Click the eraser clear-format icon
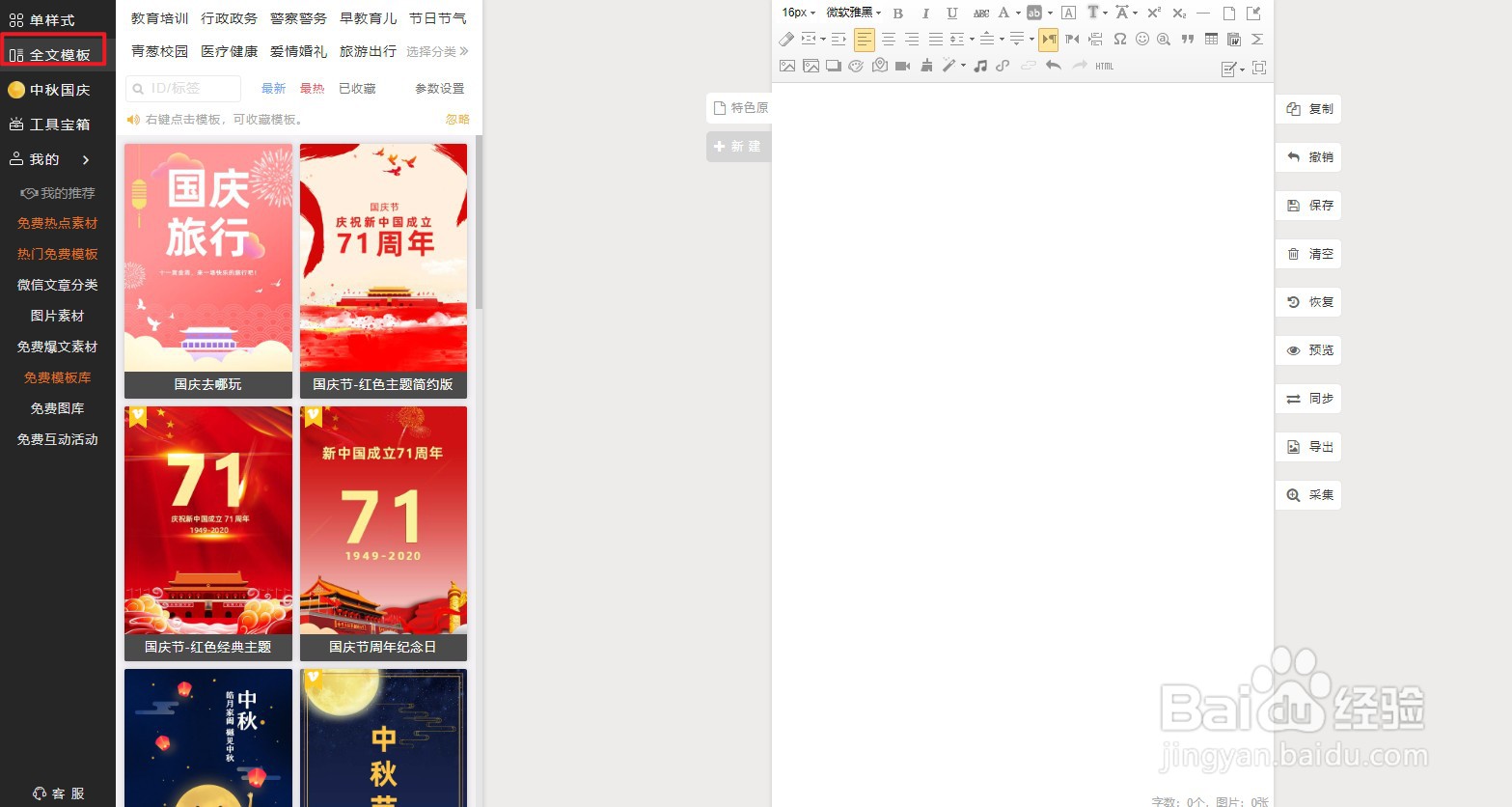This screenshot has height=807, width=1512. 786,40
